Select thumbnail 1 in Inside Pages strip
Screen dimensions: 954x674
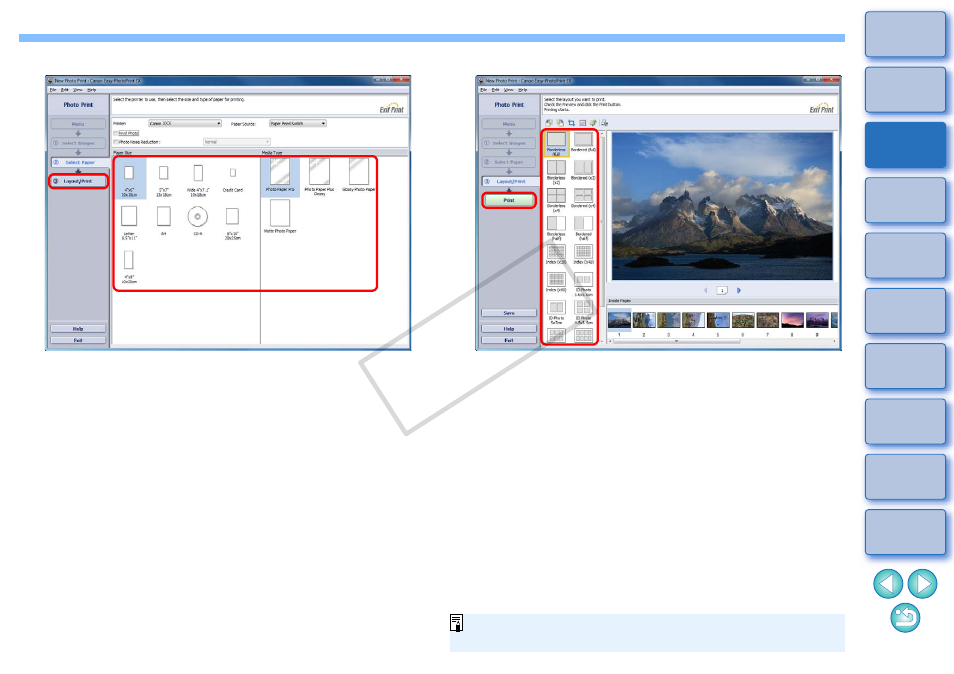tap(619, 320)
